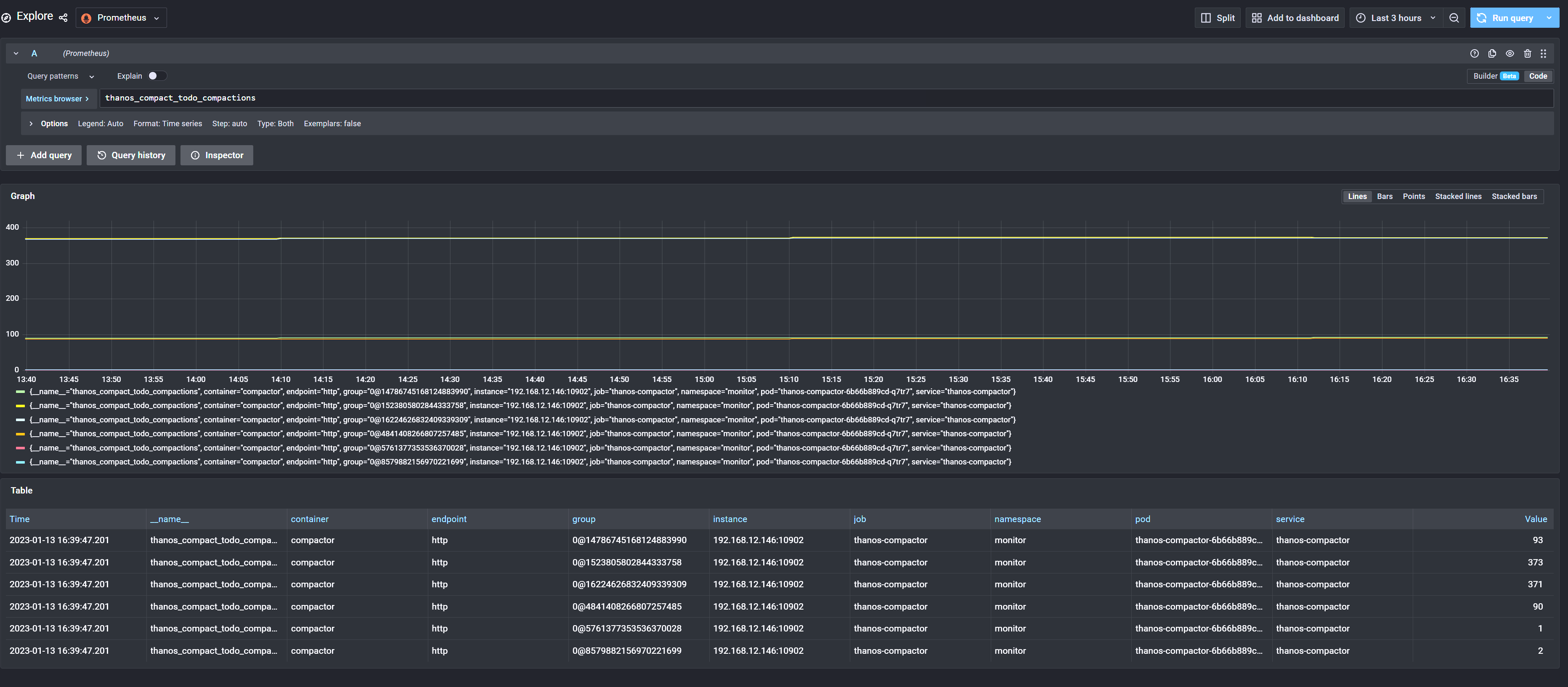Delete query A with trash icon
Image resolution: width=1568 pixels, height=687 pixels.
tap(1528, 53)
